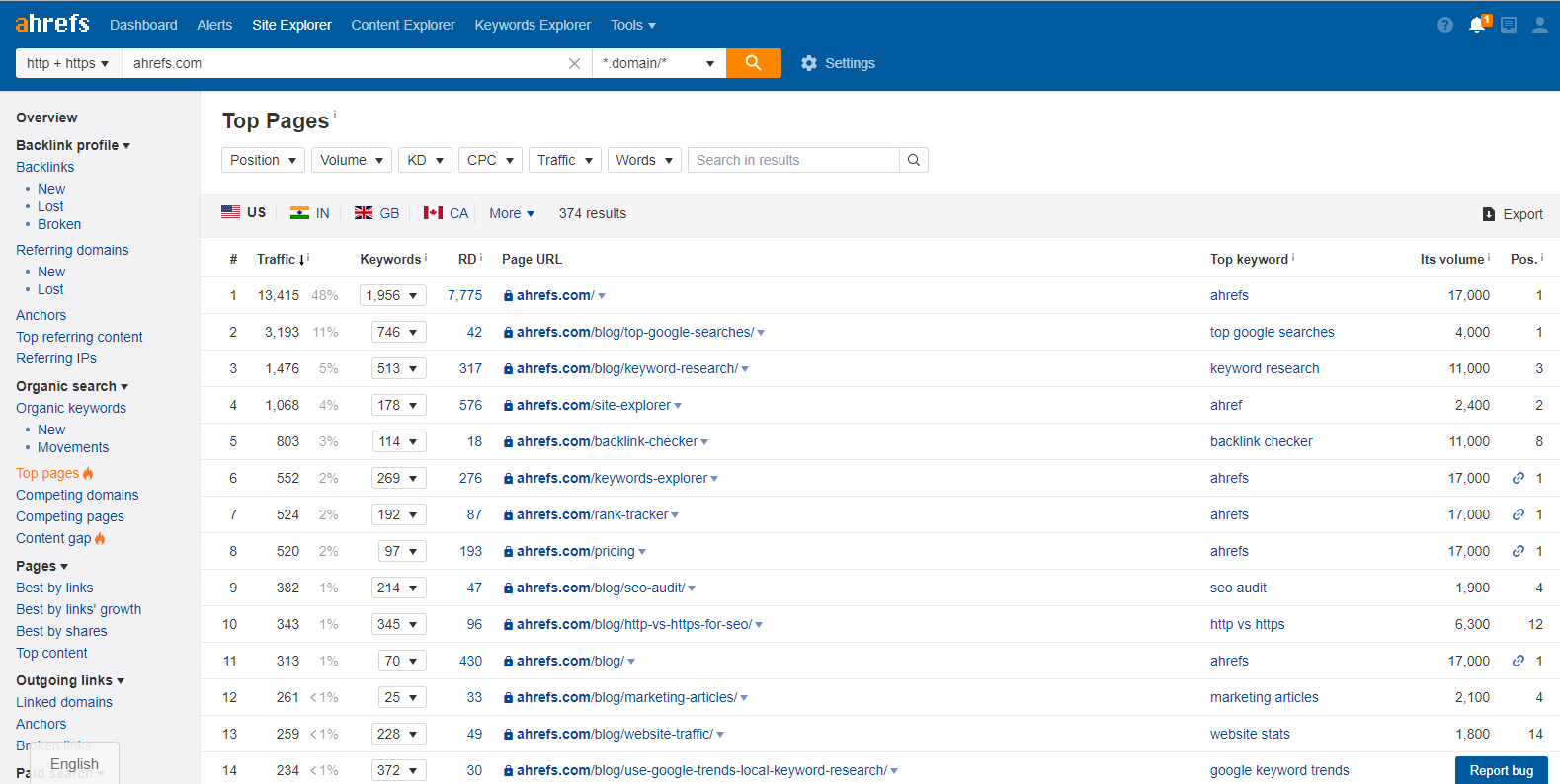
Task: Open the Linked domains sidebar link
Action: [64, 702]
